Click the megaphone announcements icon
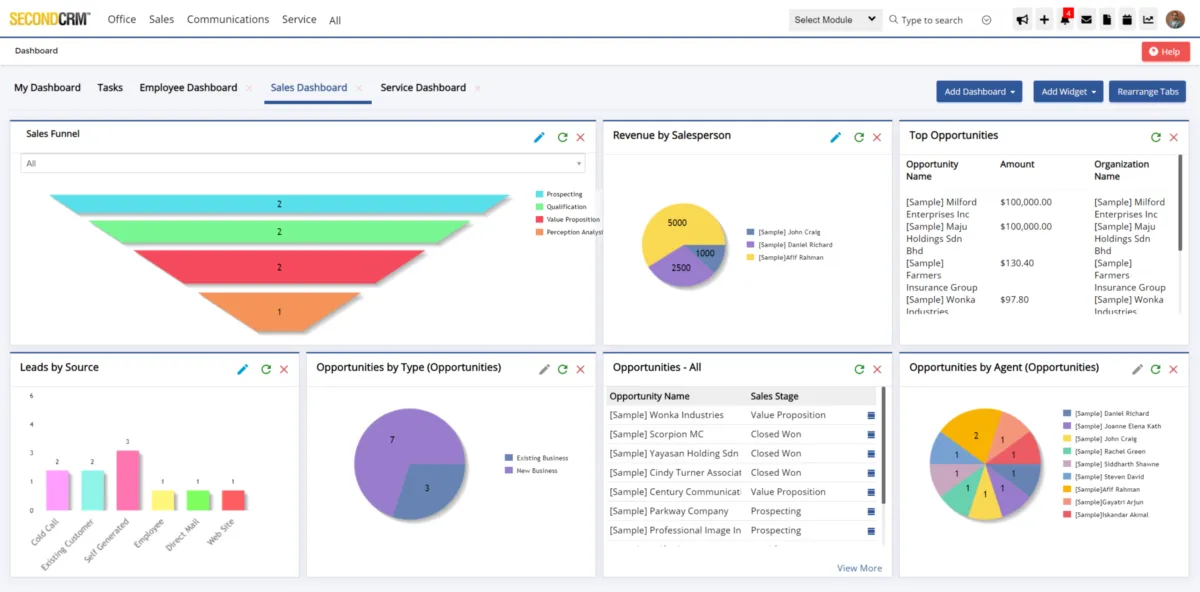This screenshot has height=592, width=1200. point(1022,20)
